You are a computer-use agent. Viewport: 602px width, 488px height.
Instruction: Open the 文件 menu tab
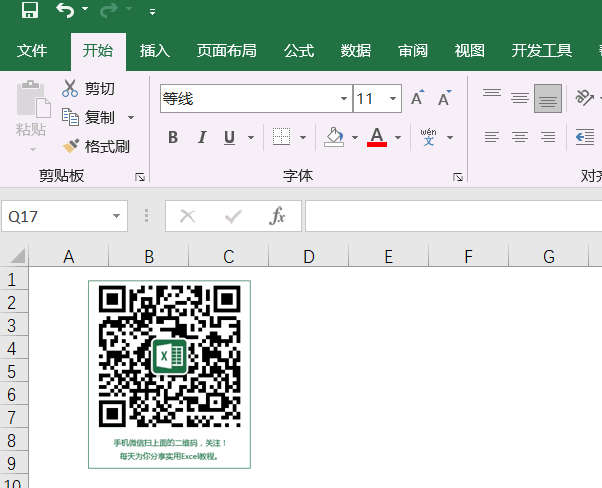32,51
